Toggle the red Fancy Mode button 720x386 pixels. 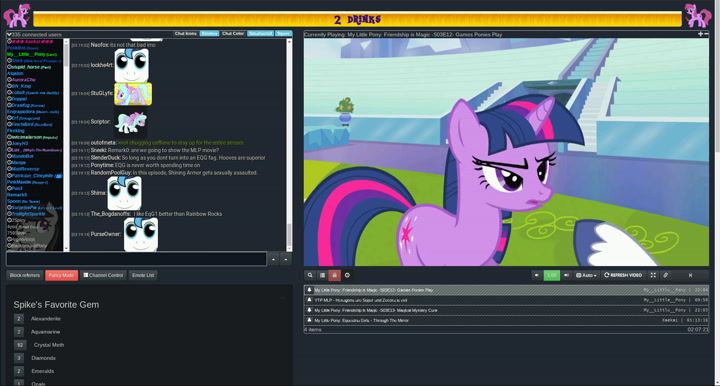click(62, 275)
